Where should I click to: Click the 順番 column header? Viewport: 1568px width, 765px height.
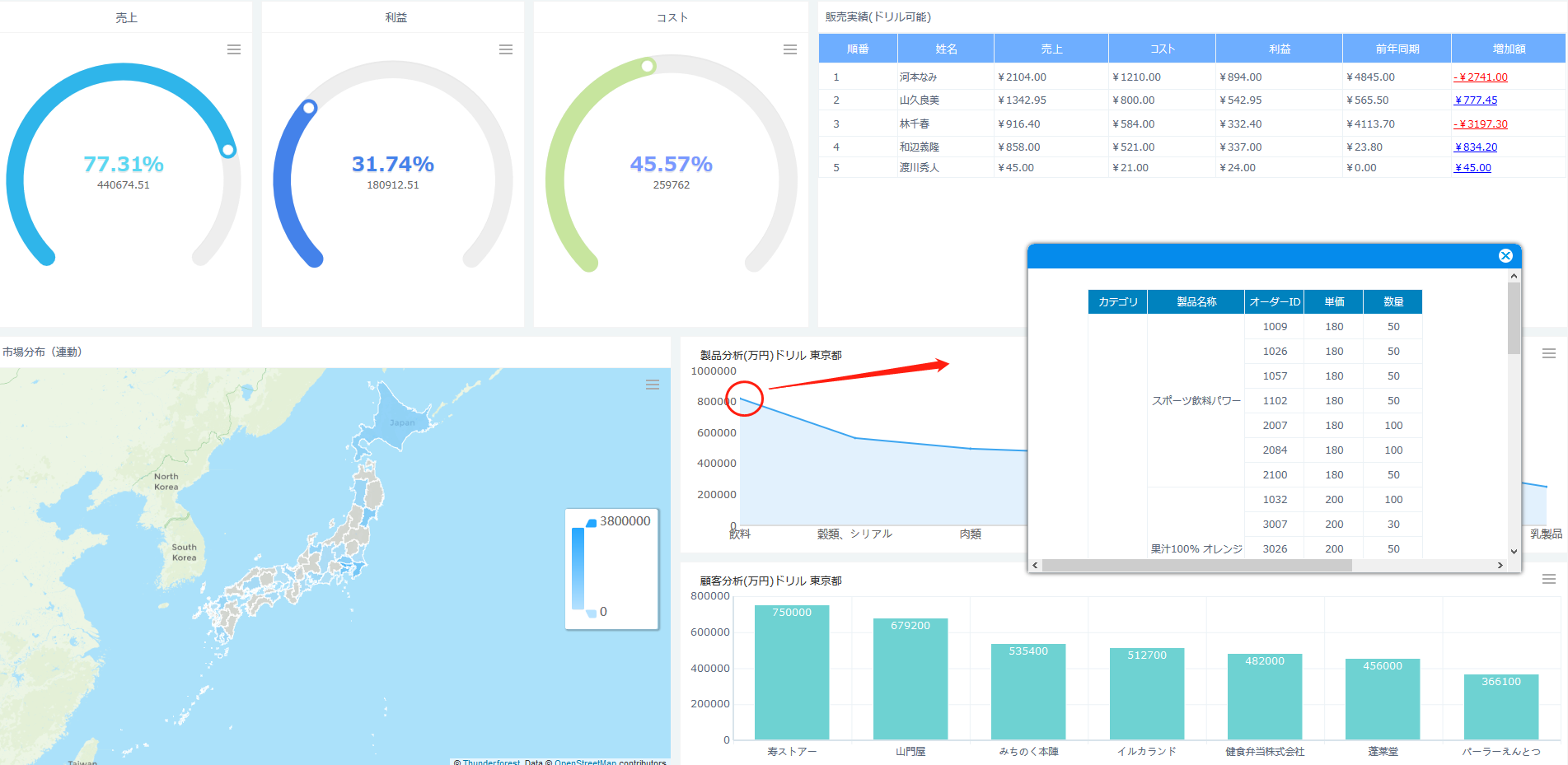858,49
